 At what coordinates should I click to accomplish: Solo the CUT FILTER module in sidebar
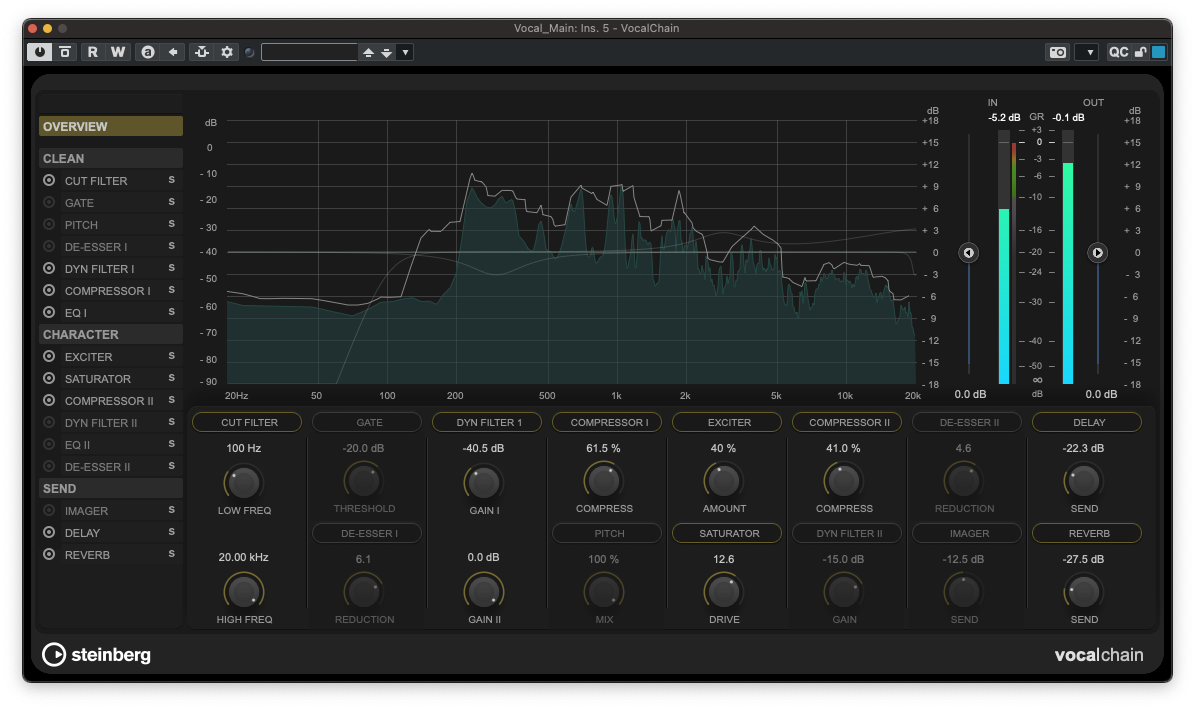171,180
